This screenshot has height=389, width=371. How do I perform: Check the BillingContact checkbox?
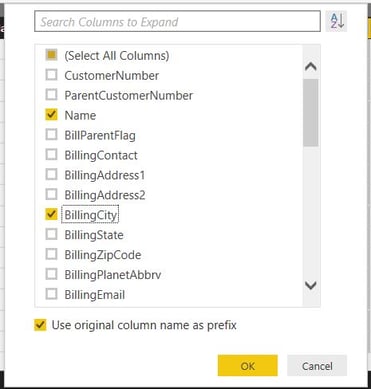(x=51, y=155)
